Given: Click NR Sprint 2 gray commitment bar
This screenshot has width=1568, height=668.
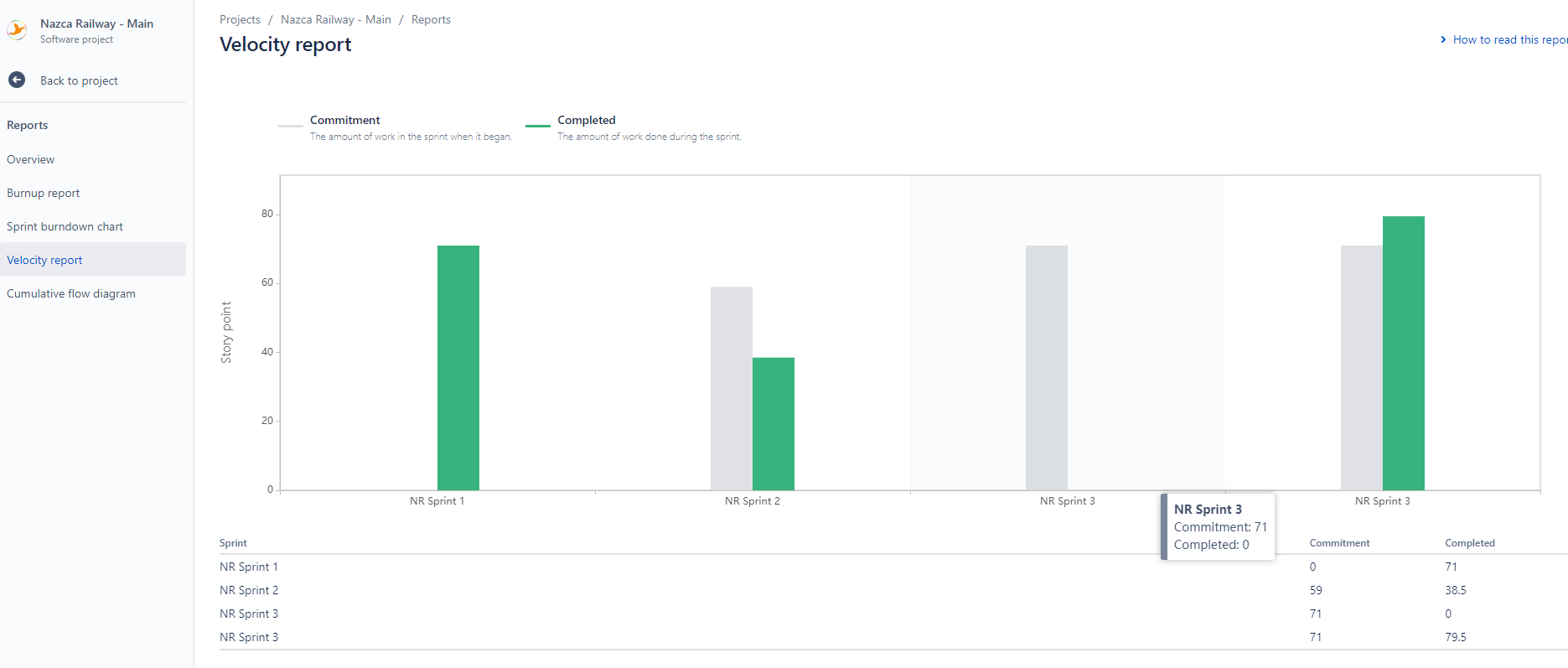Looking at the screenshot, I should point(732,389).
